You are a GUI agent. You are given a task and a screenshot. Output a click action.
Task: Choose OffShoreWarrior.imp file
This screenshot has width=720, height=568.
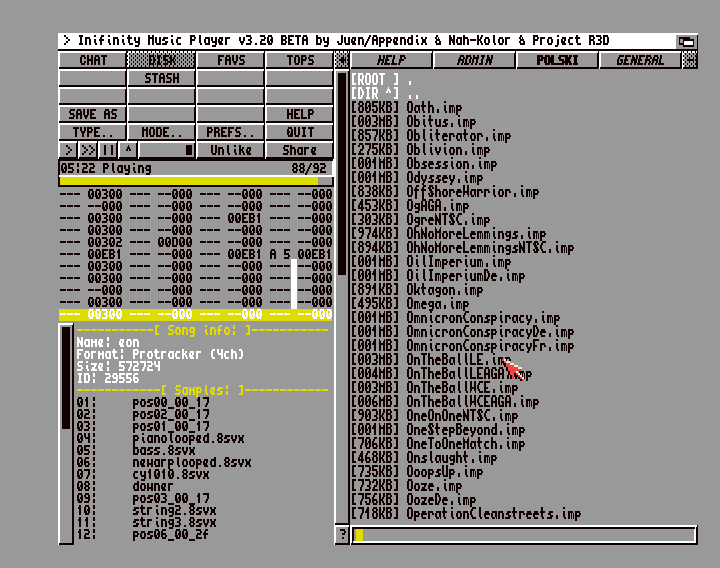click(445, 192)
